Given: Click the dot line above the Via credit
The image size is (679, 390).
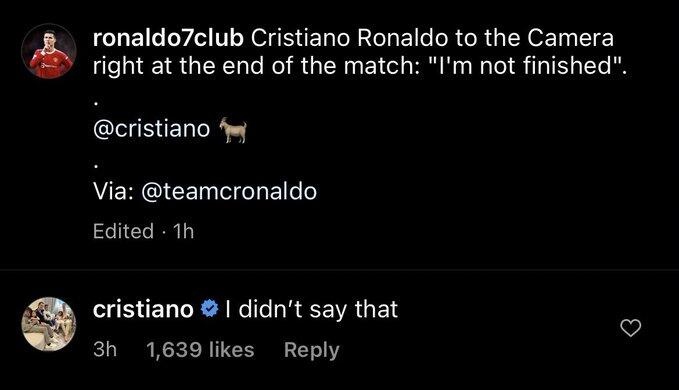Looking at the screenshot, I should point(96,166).
